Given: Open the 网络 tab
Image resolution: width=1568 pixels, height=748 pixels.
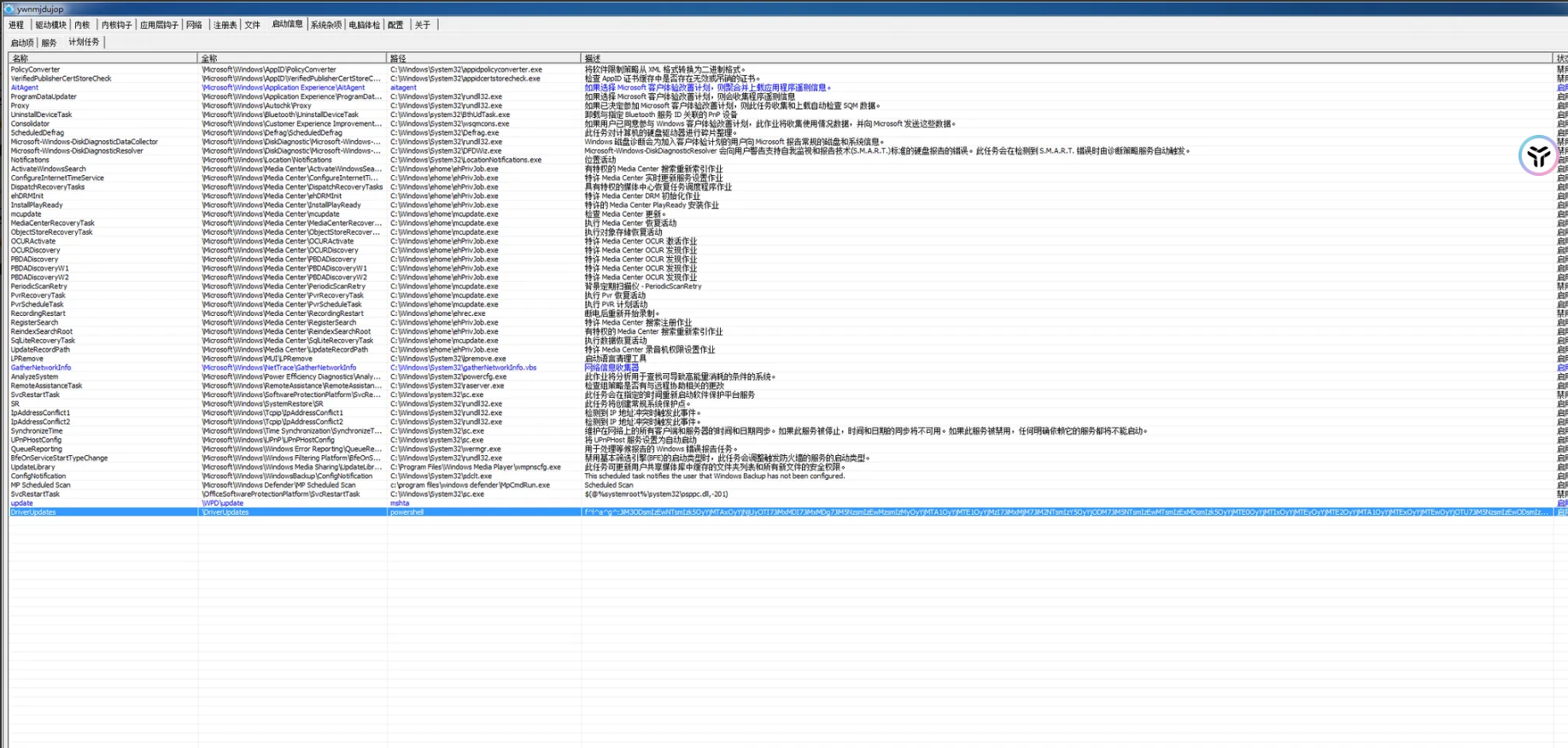Looking at the screenshot, I should (x=194, y=25).
